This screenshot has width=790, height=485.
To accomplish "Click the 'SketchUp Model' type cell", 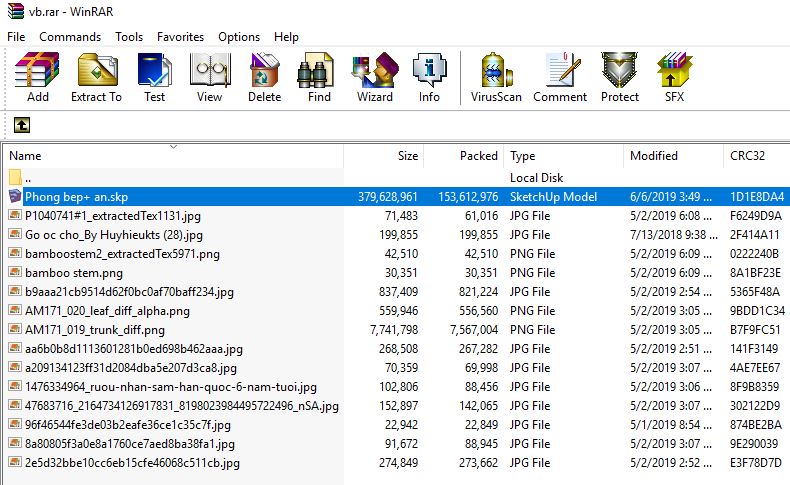I will click(x=553, y=197).
